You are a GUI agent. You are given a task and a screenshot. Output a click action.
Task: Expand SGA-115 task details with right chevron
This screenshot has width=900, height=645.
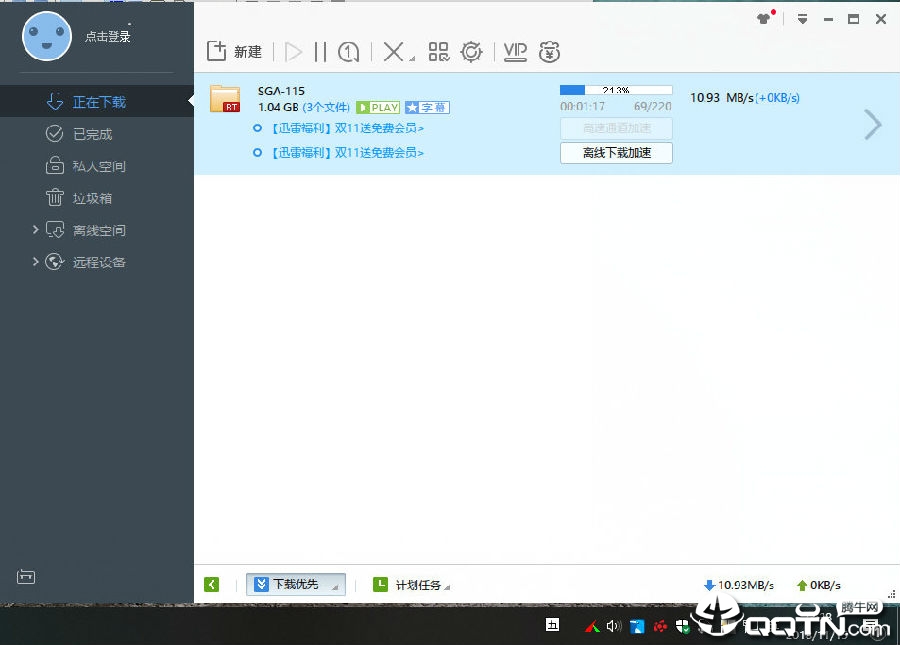coord(871,123)
